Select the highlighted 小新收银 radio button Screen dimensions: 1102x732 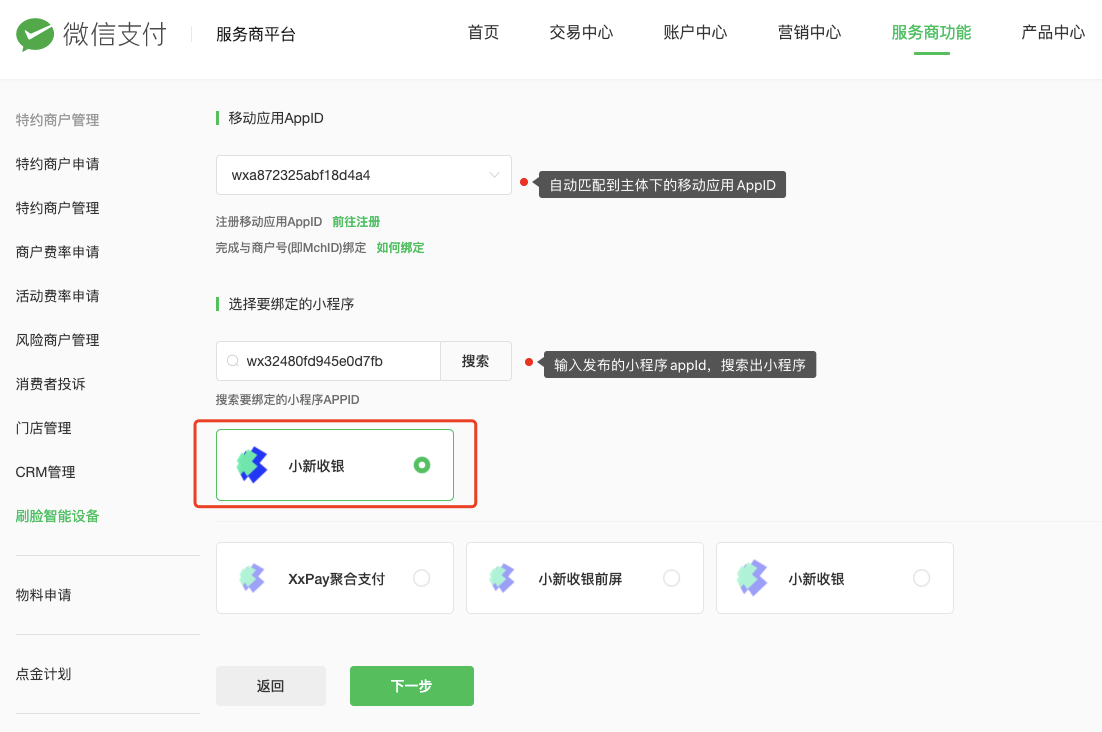(x=422, y=465)
